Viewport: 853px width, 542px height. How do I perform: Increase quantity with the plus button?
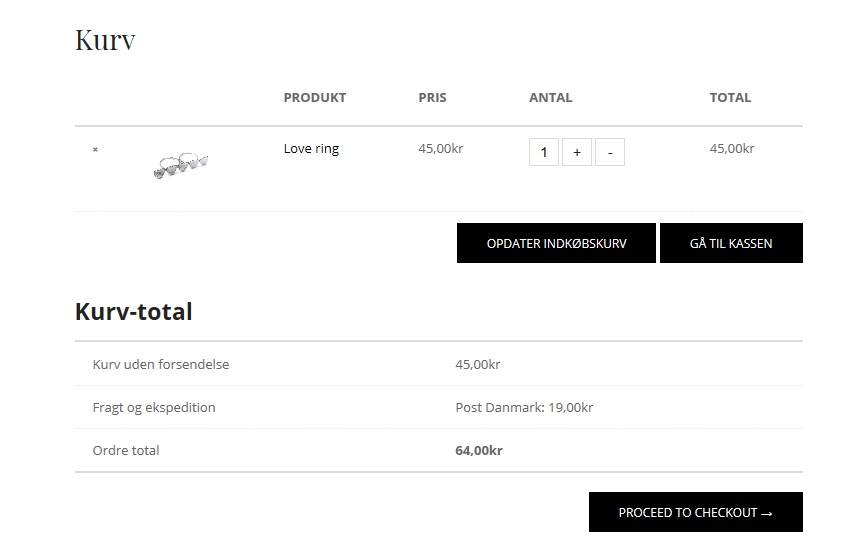pos(577,152)
